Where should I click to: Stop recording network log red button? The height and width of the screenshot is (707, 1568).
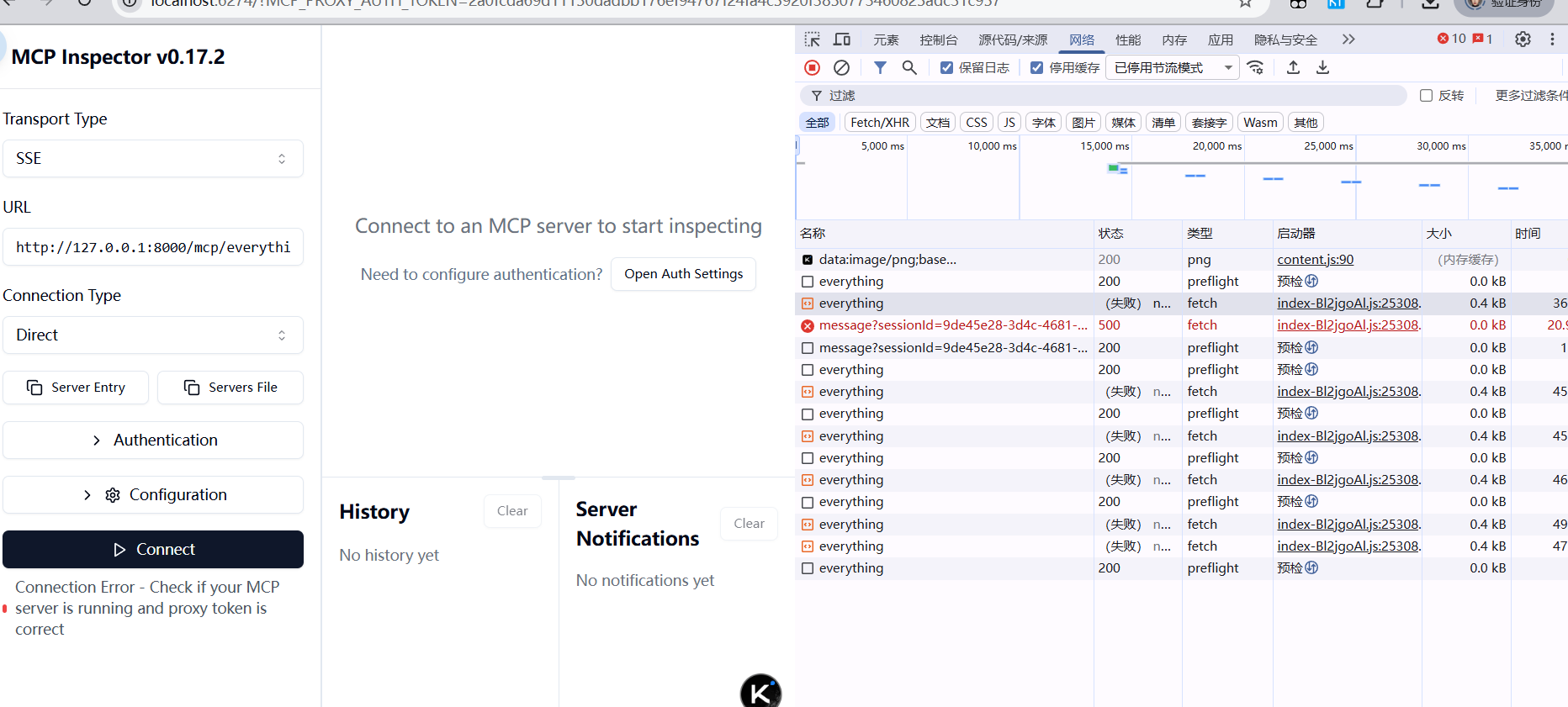click(x=812, y=67)
